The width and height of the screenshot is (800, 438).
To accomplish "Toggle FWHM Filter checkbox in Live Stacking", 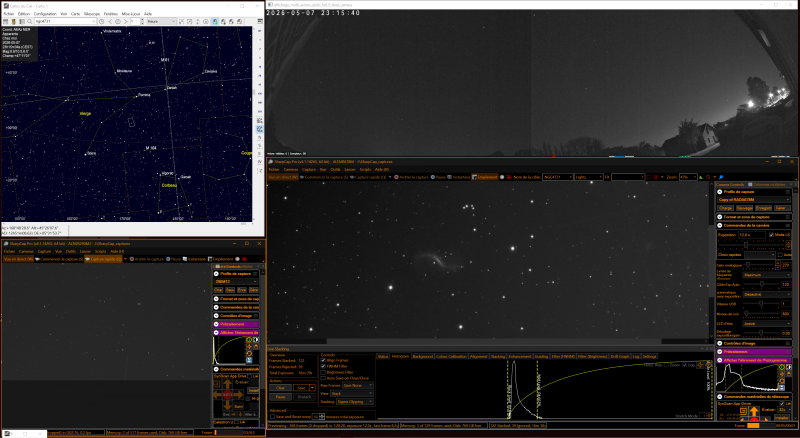I will point(323,367).
